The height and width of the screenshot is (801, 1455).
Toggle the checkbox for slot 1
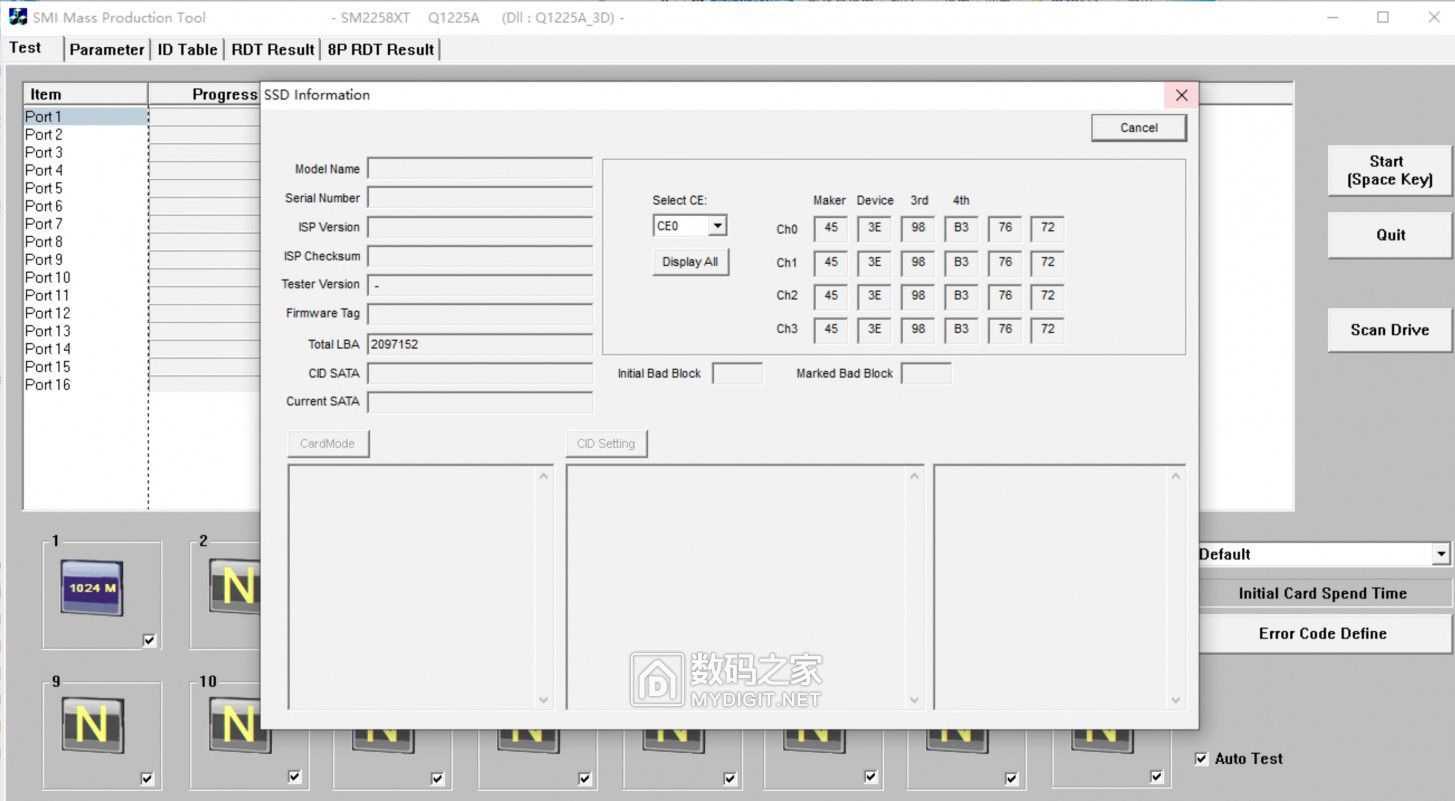[x=150, y=641]
